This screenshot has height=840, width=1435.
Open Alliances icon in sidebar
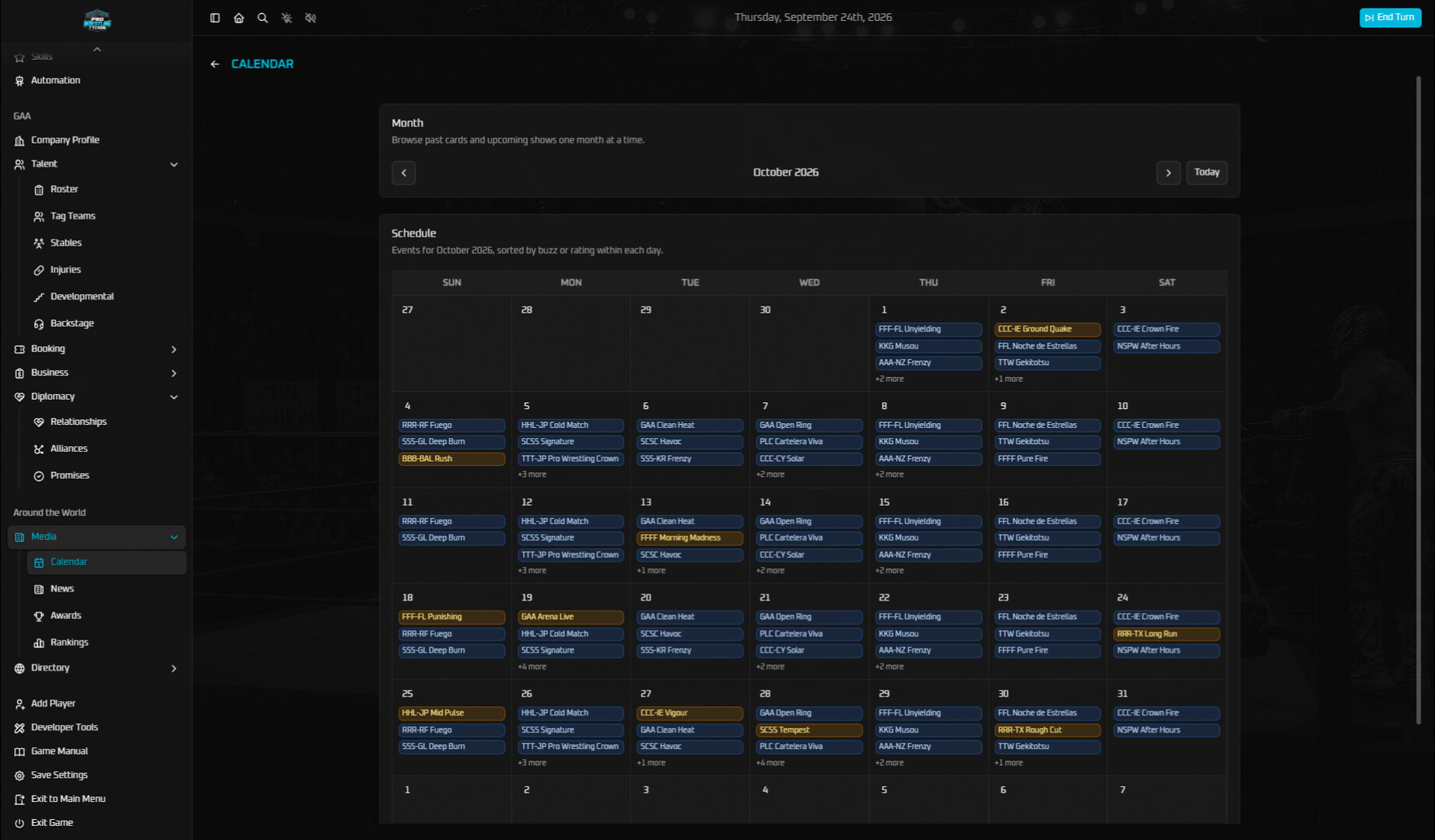tap(39, 450)
